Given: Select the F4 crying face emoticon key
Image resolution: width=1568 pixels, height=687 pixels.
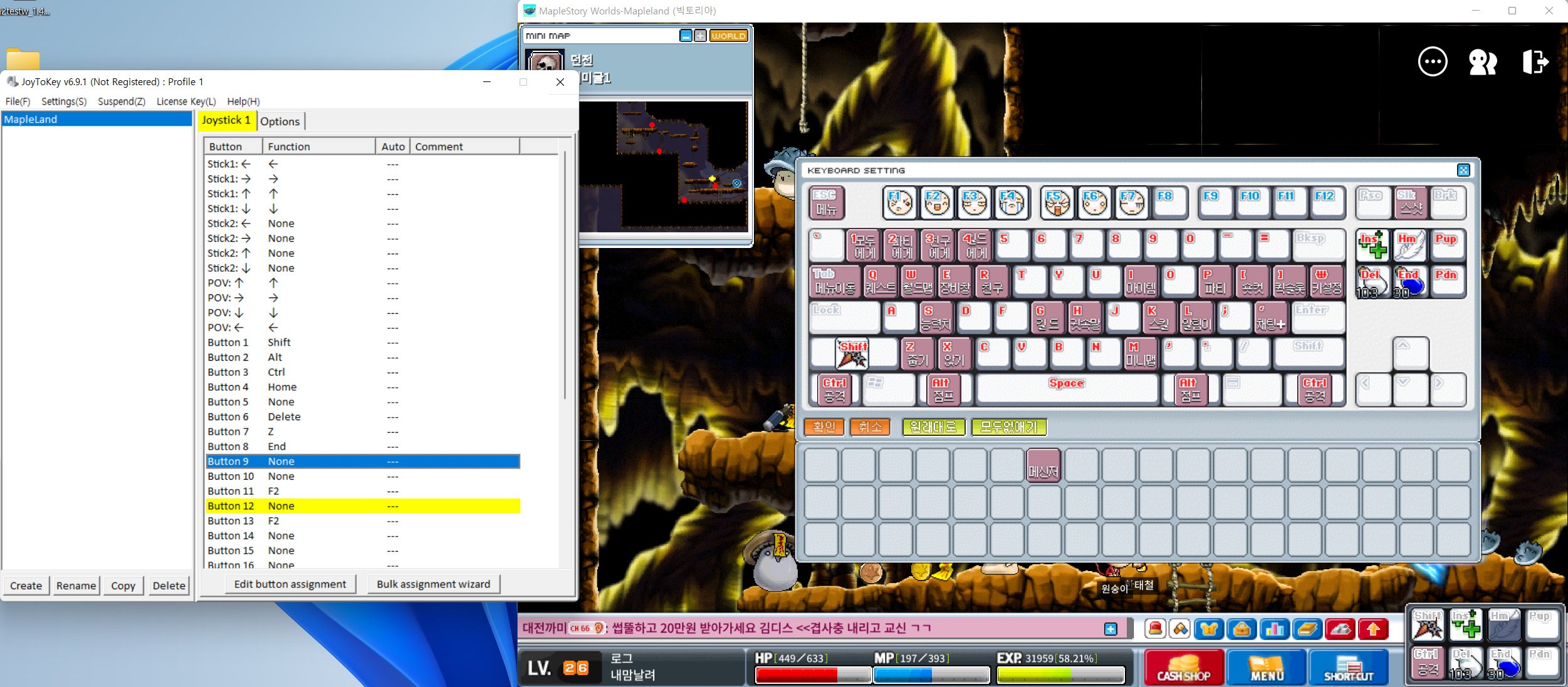Looking at the screenshot, I should (1011, 204).
